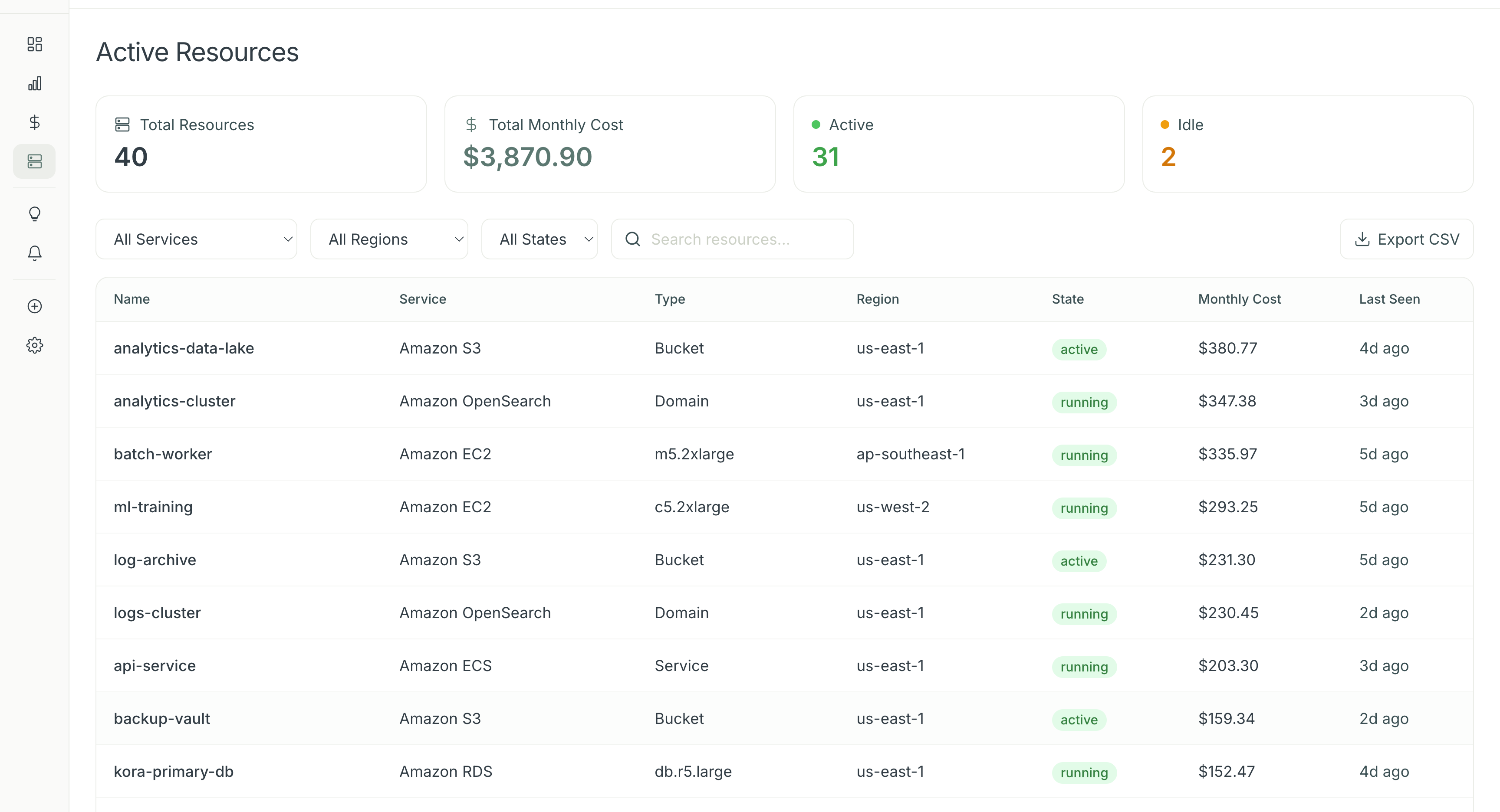
Task: Open the dollar sign costs sidebar icon
Action: tap(34, 122)
